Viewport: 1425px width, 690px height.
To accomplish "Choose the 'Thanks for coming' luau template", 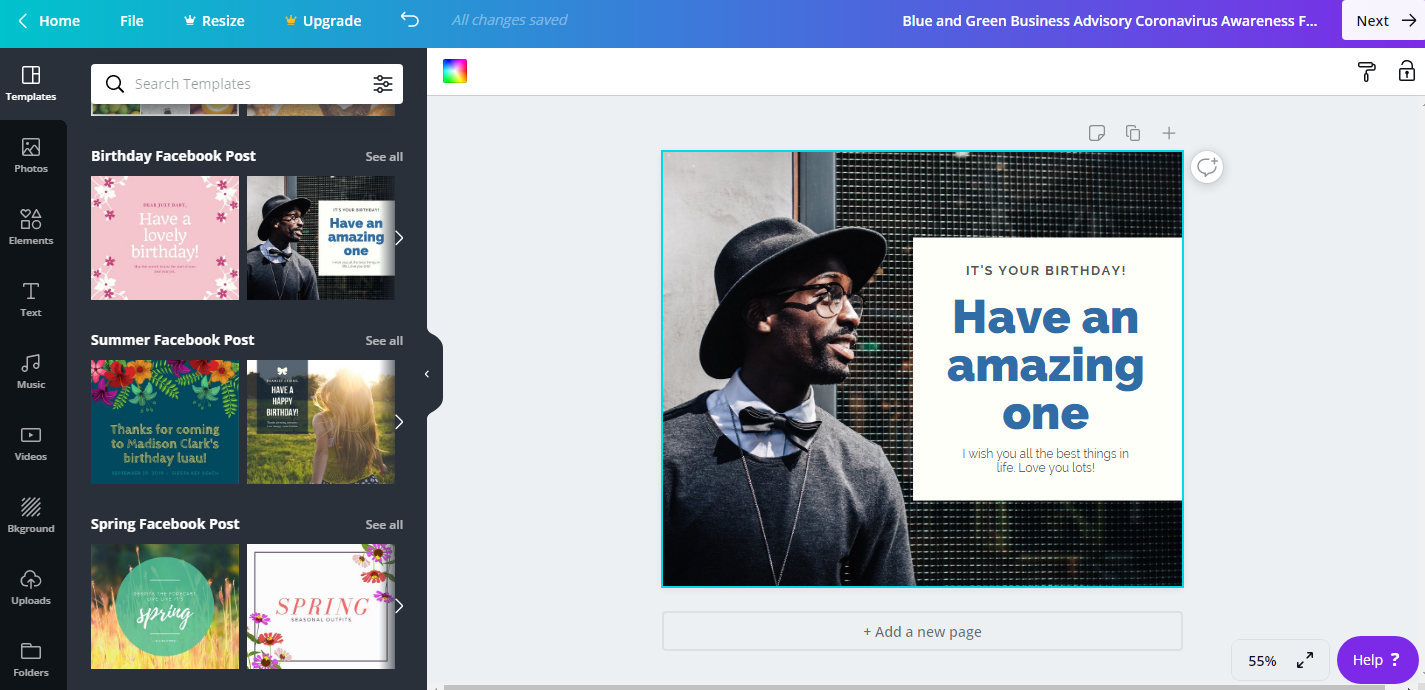I will pyautogui.click(x=165, y=422).
